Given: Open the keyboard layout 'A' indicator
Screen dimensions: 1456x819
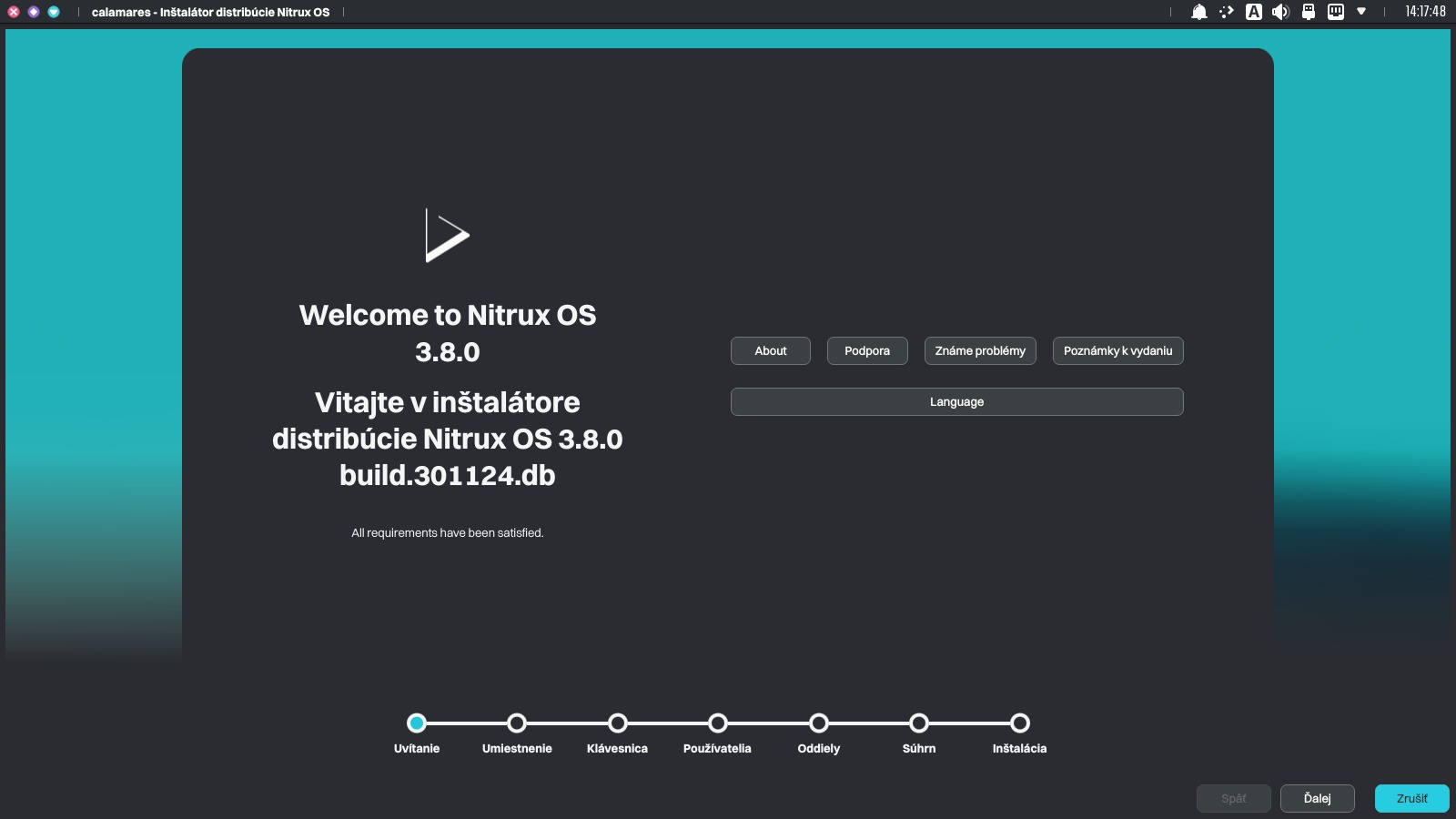Looking at the screenshot, I should tap(1254, 12).
